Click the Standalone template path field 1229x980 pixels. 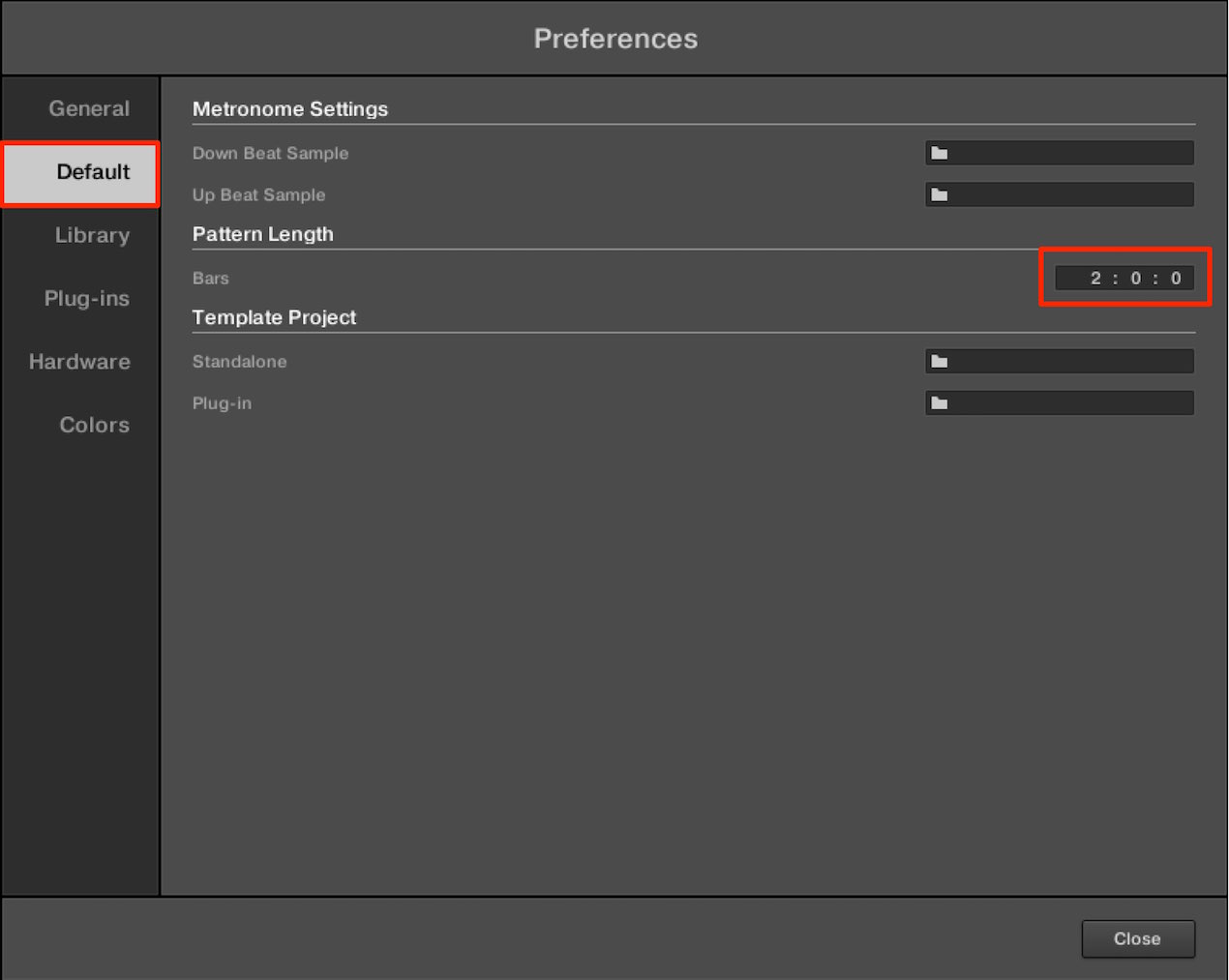[1060, 361]
